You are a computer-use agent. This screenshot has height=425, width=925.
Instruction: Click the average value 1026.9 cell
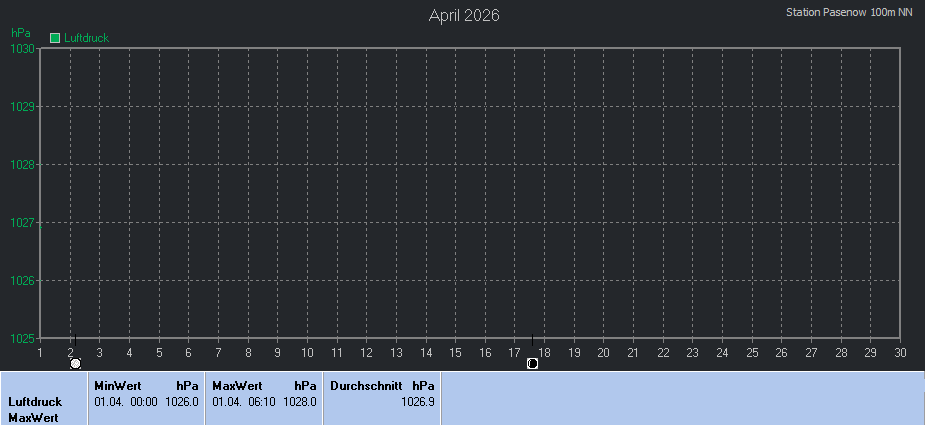[418, 401]
